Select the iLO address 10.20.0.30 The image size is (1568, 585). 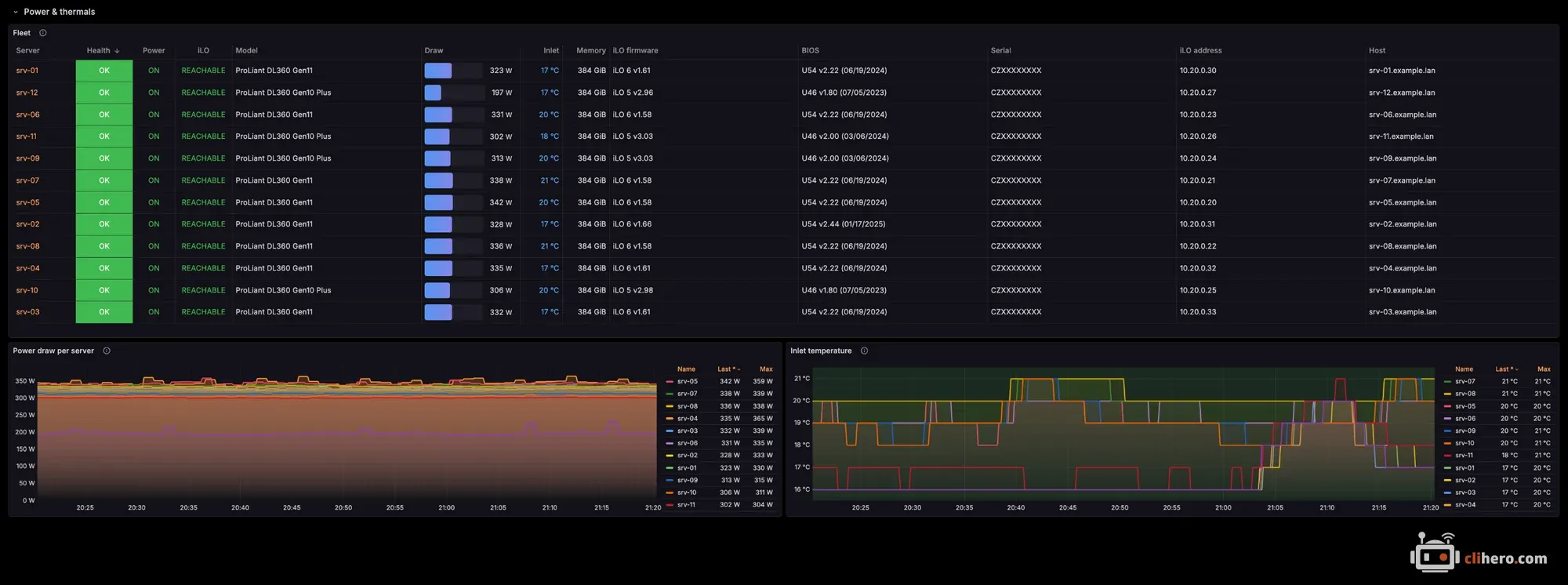(x=1198, y=71)
